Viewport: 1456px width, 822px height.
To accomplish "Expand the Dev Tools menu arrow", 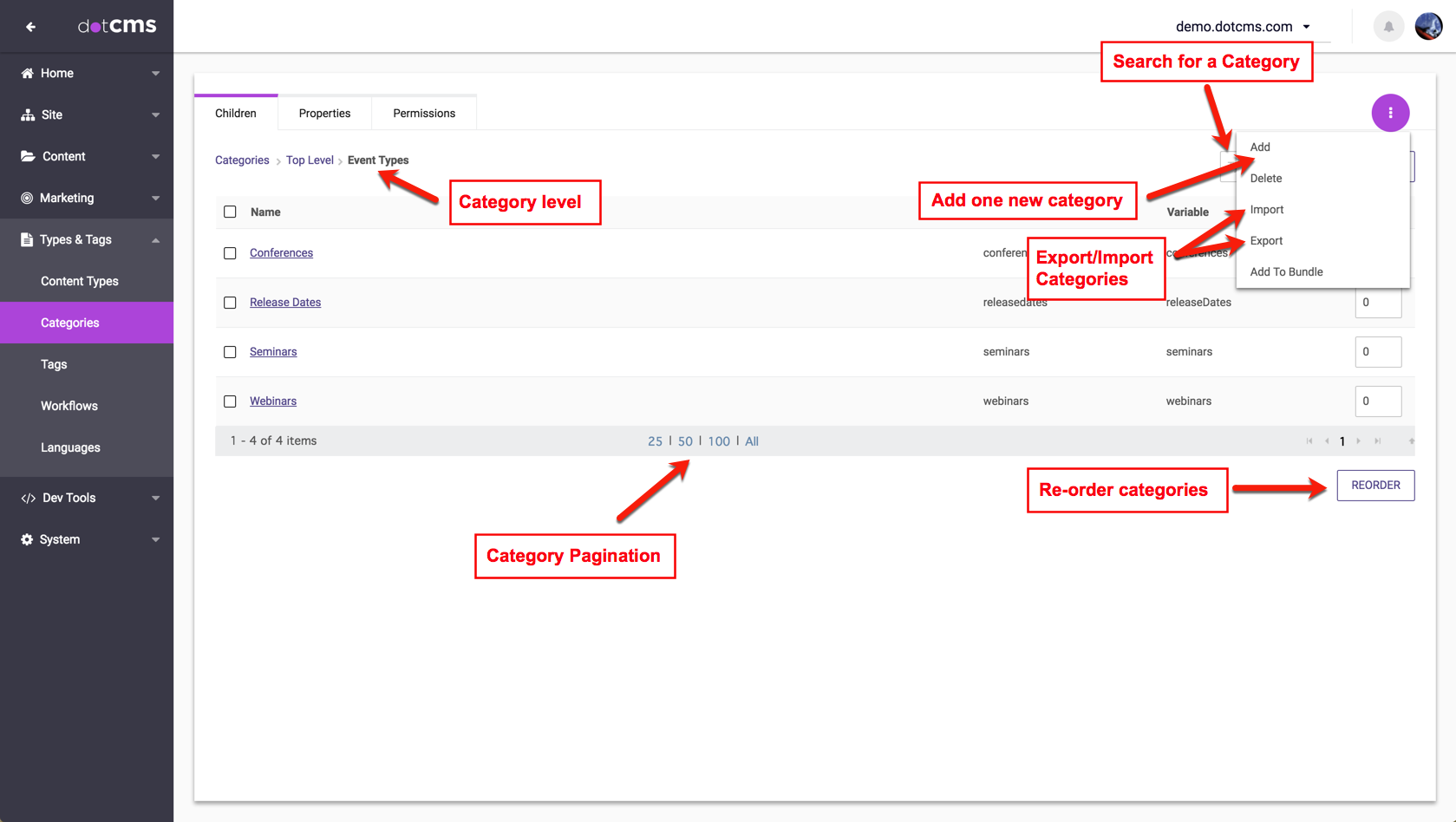I will point(155,499).
